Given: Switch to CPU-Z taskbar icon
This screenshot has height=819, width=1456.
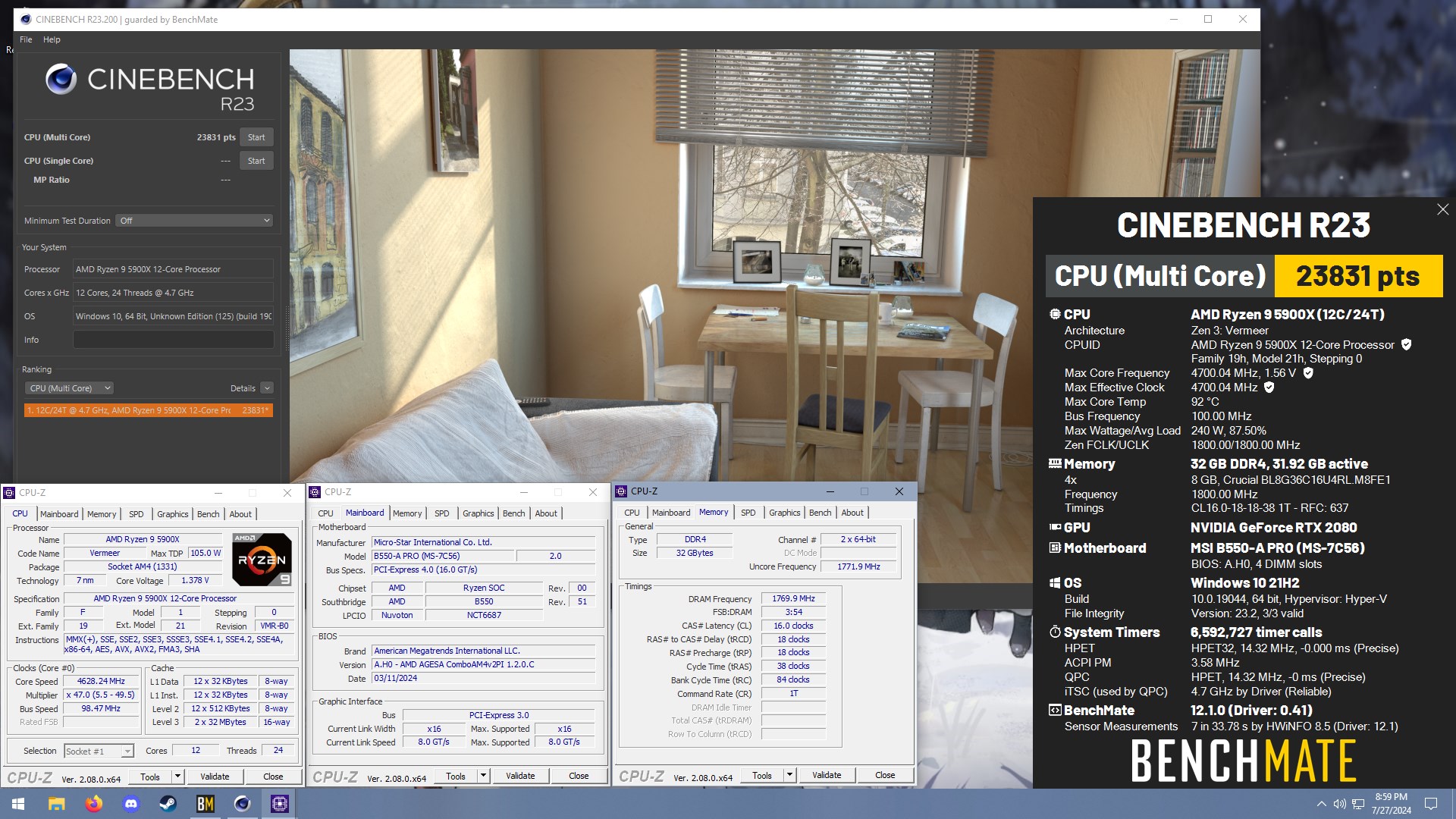Looking at the screenshot, I should 279,804.
